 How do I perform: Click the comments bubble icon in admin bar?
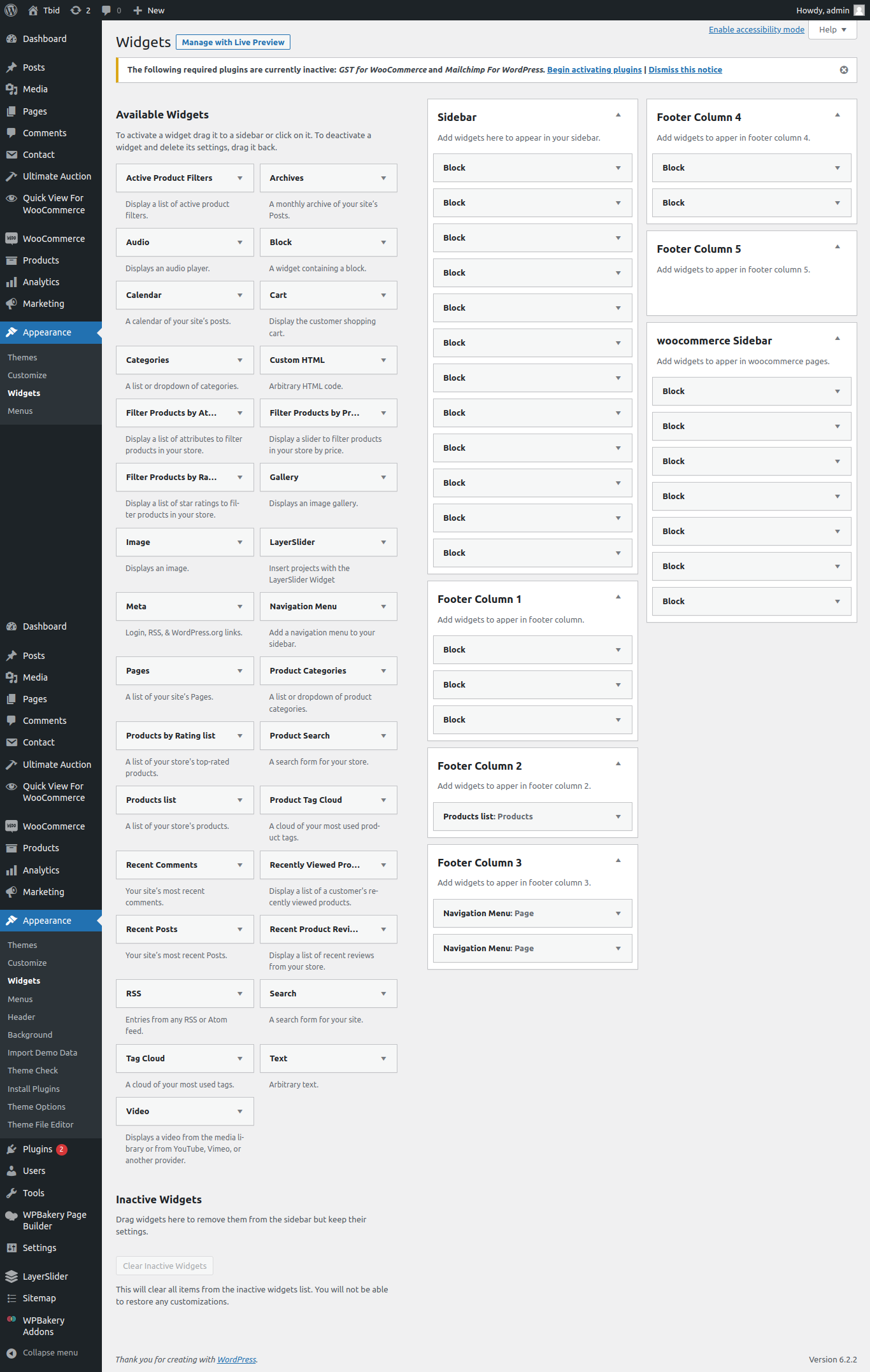pyautogui.click(x=106, y=10)
